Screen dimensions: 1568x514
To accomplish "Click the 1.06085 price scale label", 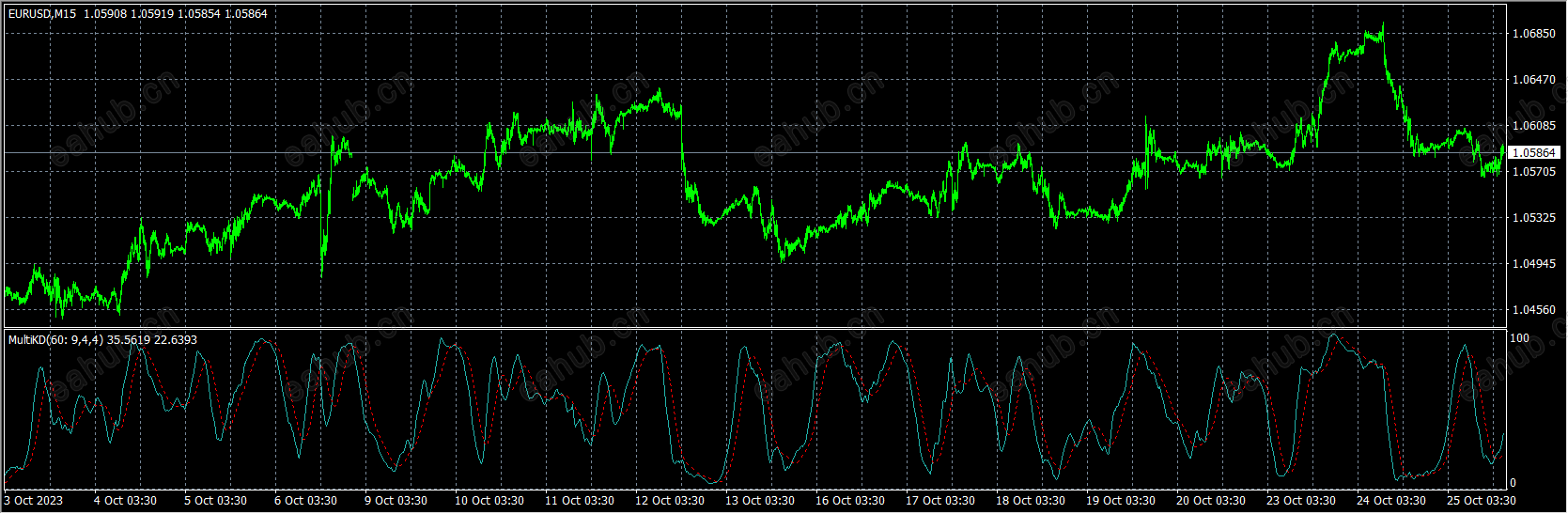I will [x=1534, y=126].
